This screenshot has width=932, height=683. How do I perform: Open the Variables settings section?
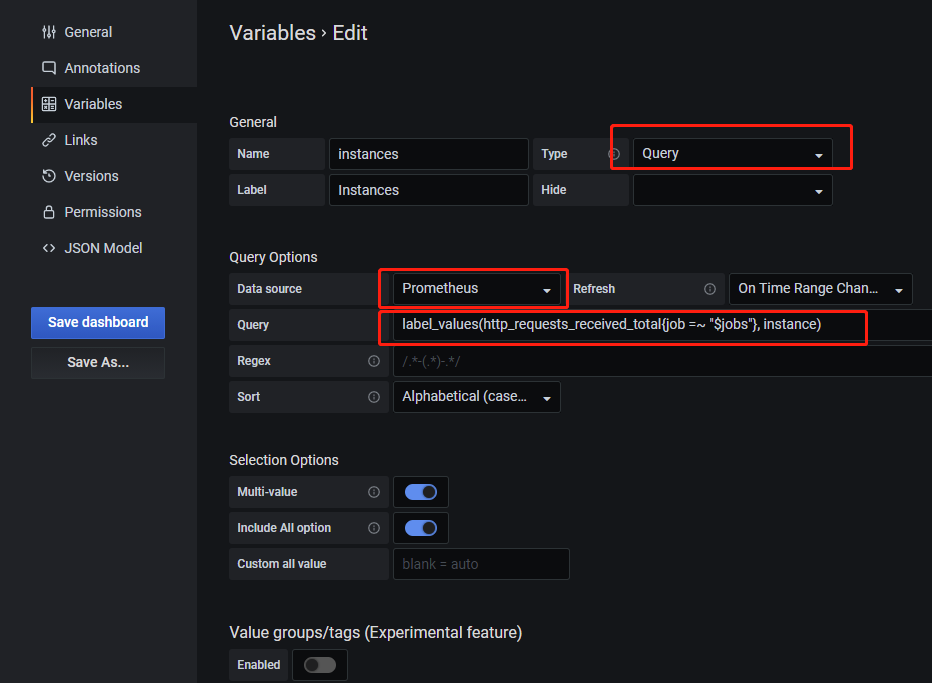pos(93,104)
